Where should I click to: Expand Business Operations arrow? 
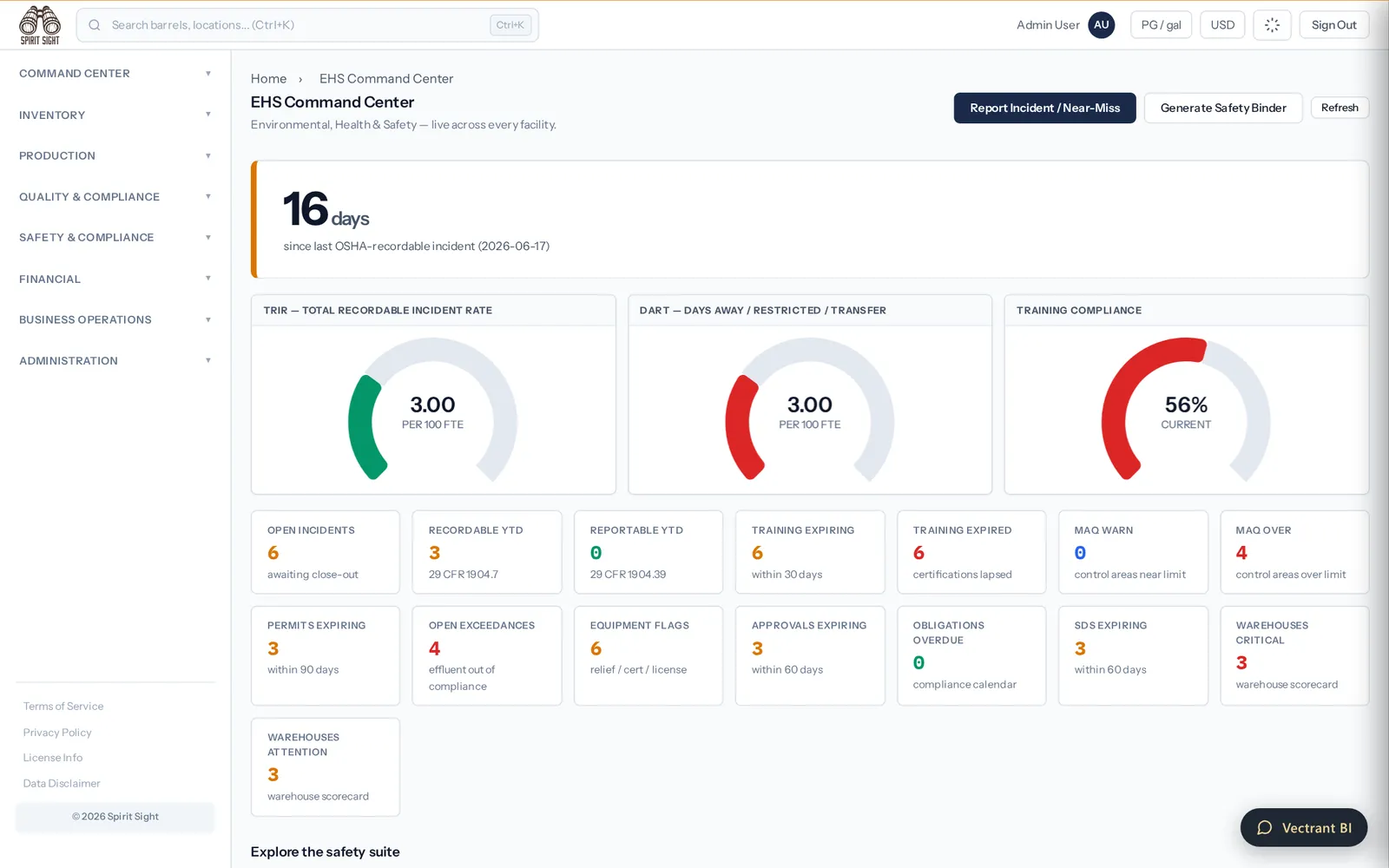click(208, 320)
